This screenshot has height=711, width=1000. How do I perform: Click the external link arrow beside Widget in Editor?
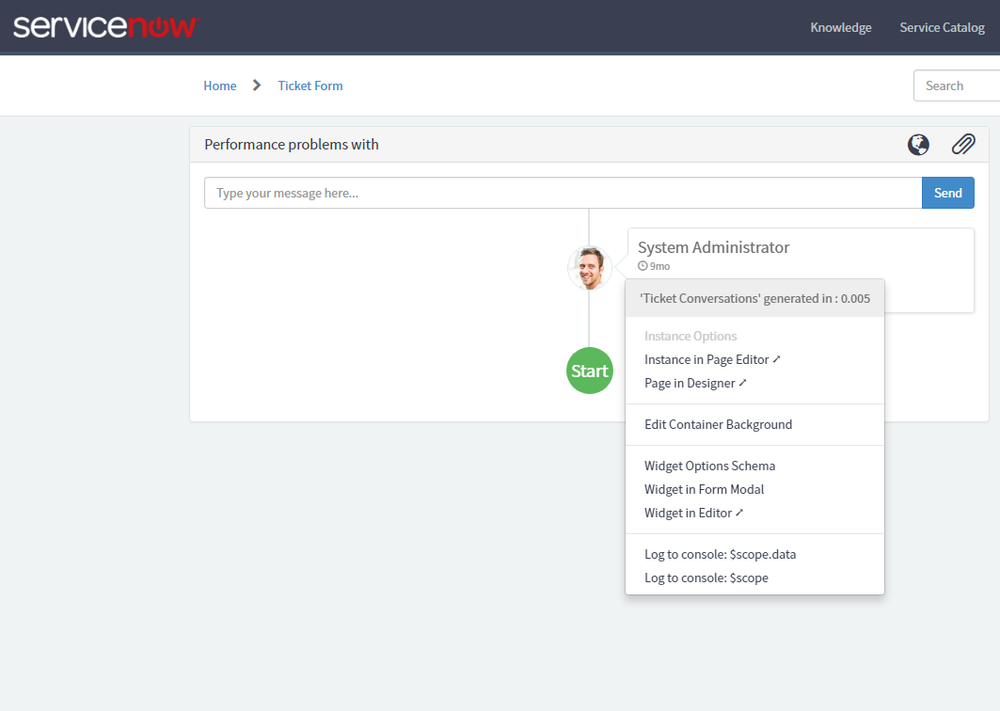pos(738,512)
